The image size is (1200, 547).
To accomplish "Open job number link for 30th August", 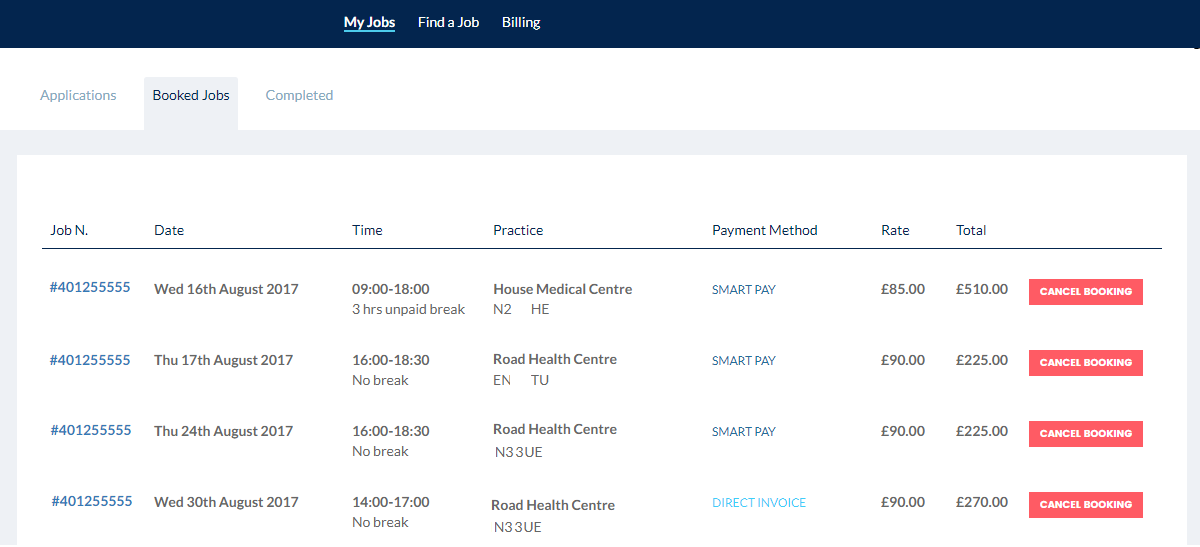I will click(x=92, y=501).
